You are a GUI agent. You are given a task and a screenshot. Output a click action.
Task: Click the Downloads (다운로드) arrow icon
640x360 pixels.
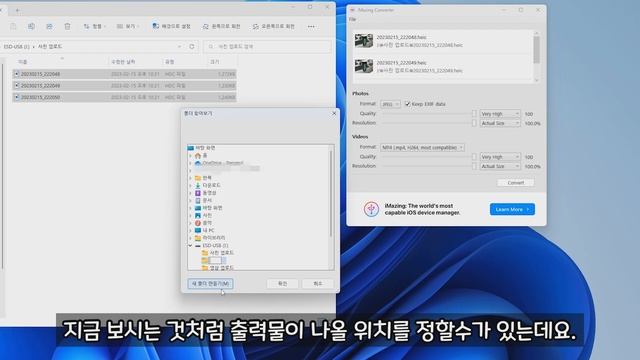198,185
